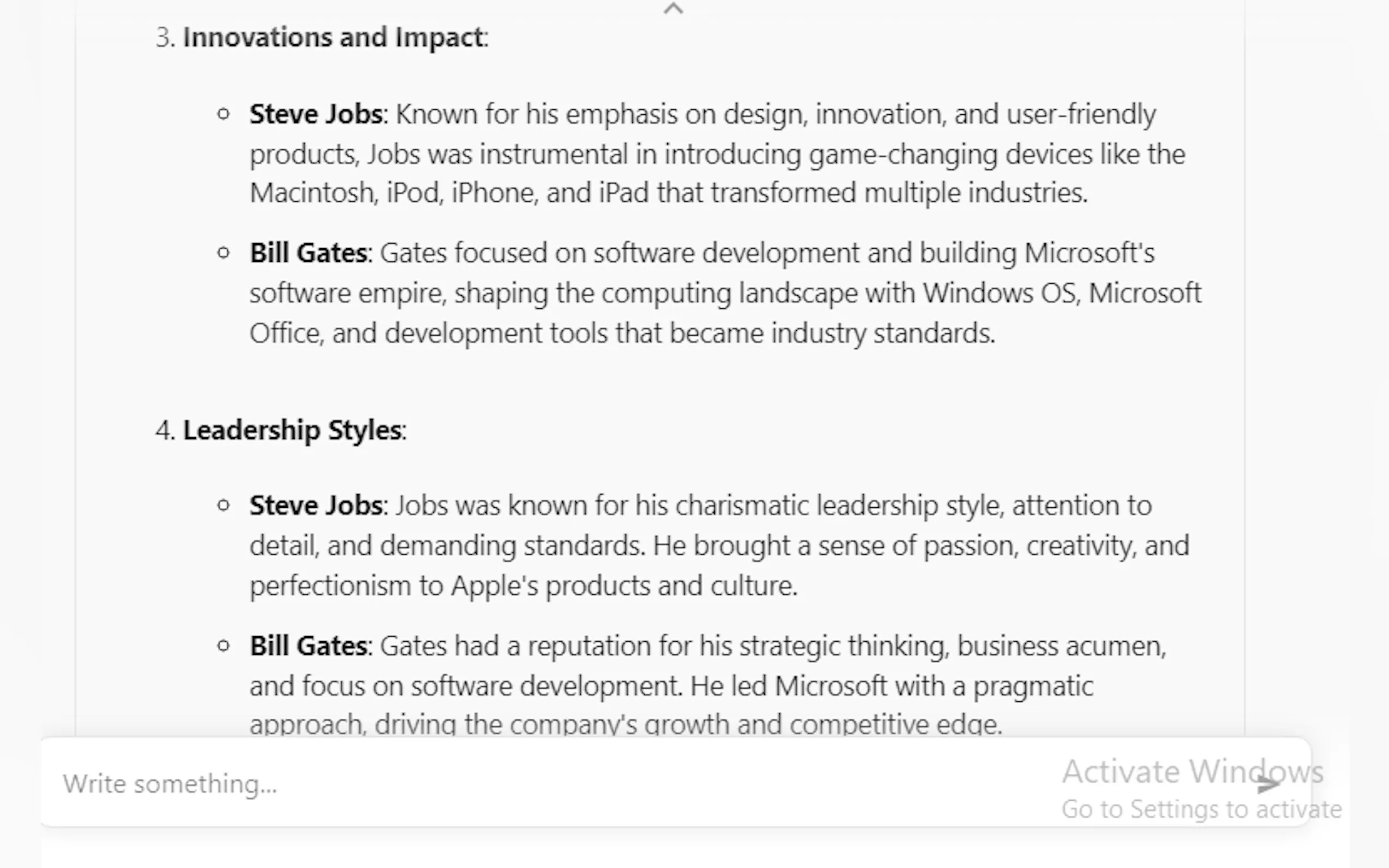Click bold 'Bill Gates' under Leadership Styles
This screenshot has height=868, width=1389.
click(x=308, y=646)
